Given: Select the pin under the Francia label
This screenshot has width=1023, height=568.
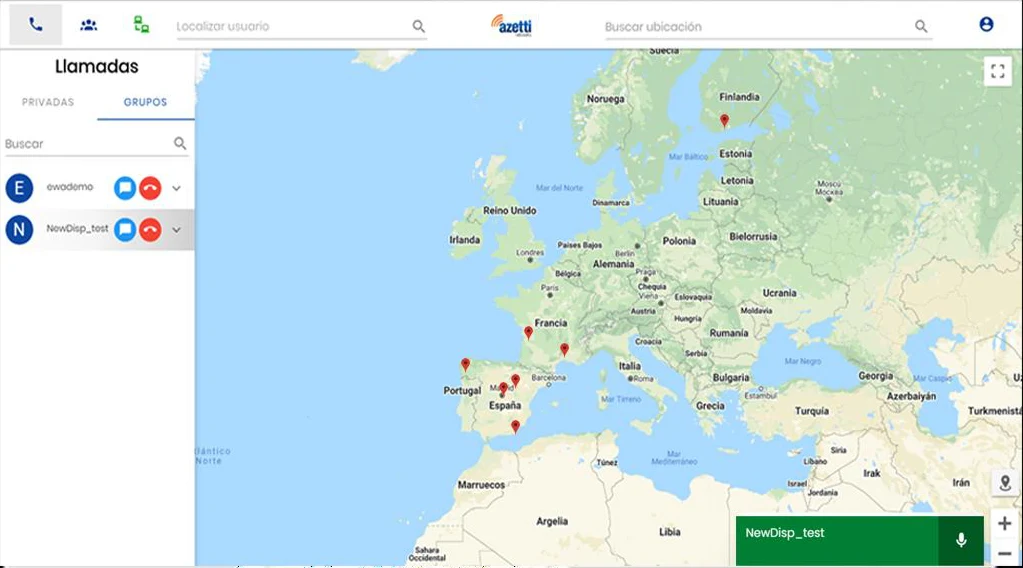Looking at the screenshot, I should (x=528, y=333).
